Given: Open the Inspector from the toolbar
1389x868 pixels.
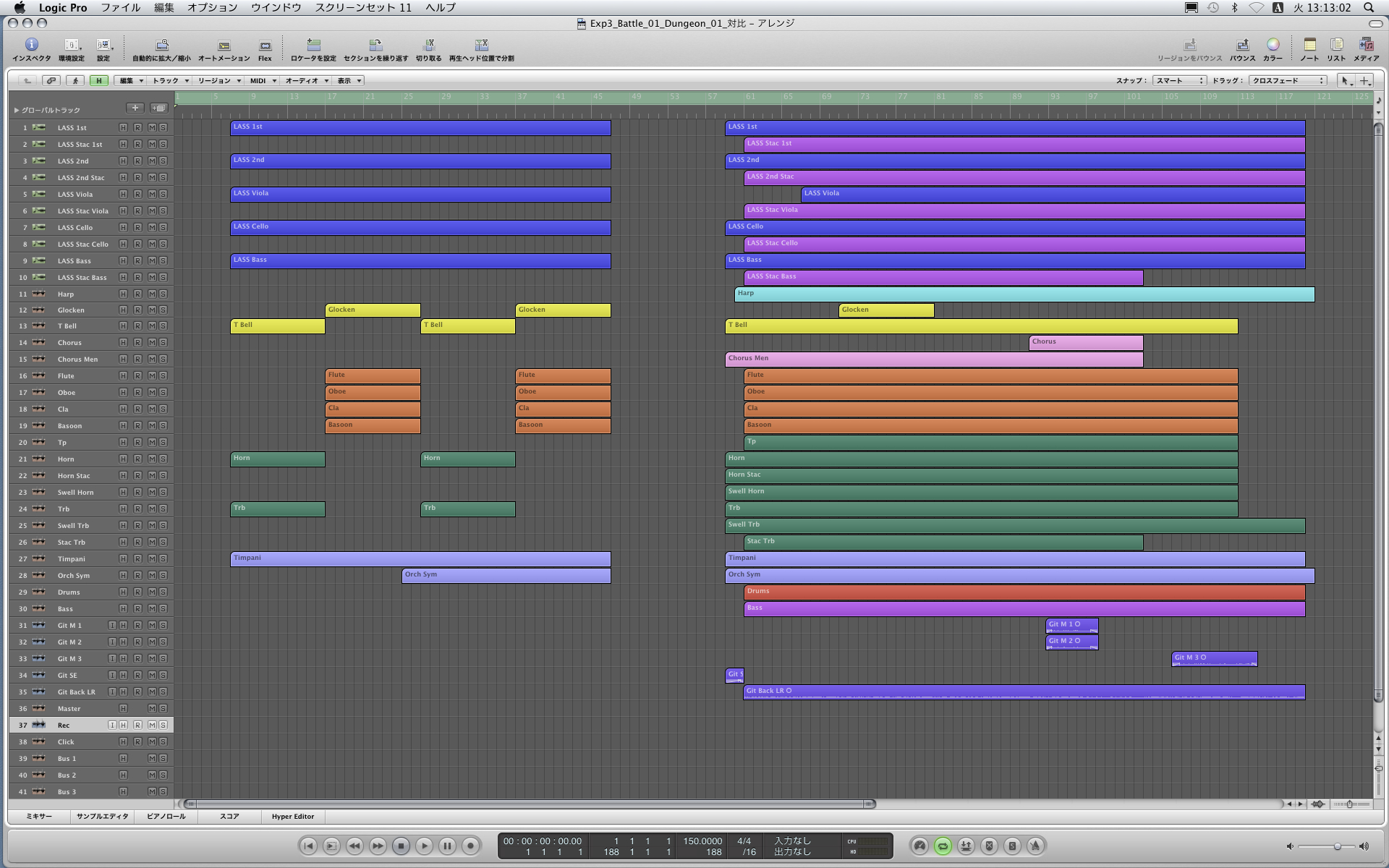Looking at the screenshot, I should (x=31, y=46).
